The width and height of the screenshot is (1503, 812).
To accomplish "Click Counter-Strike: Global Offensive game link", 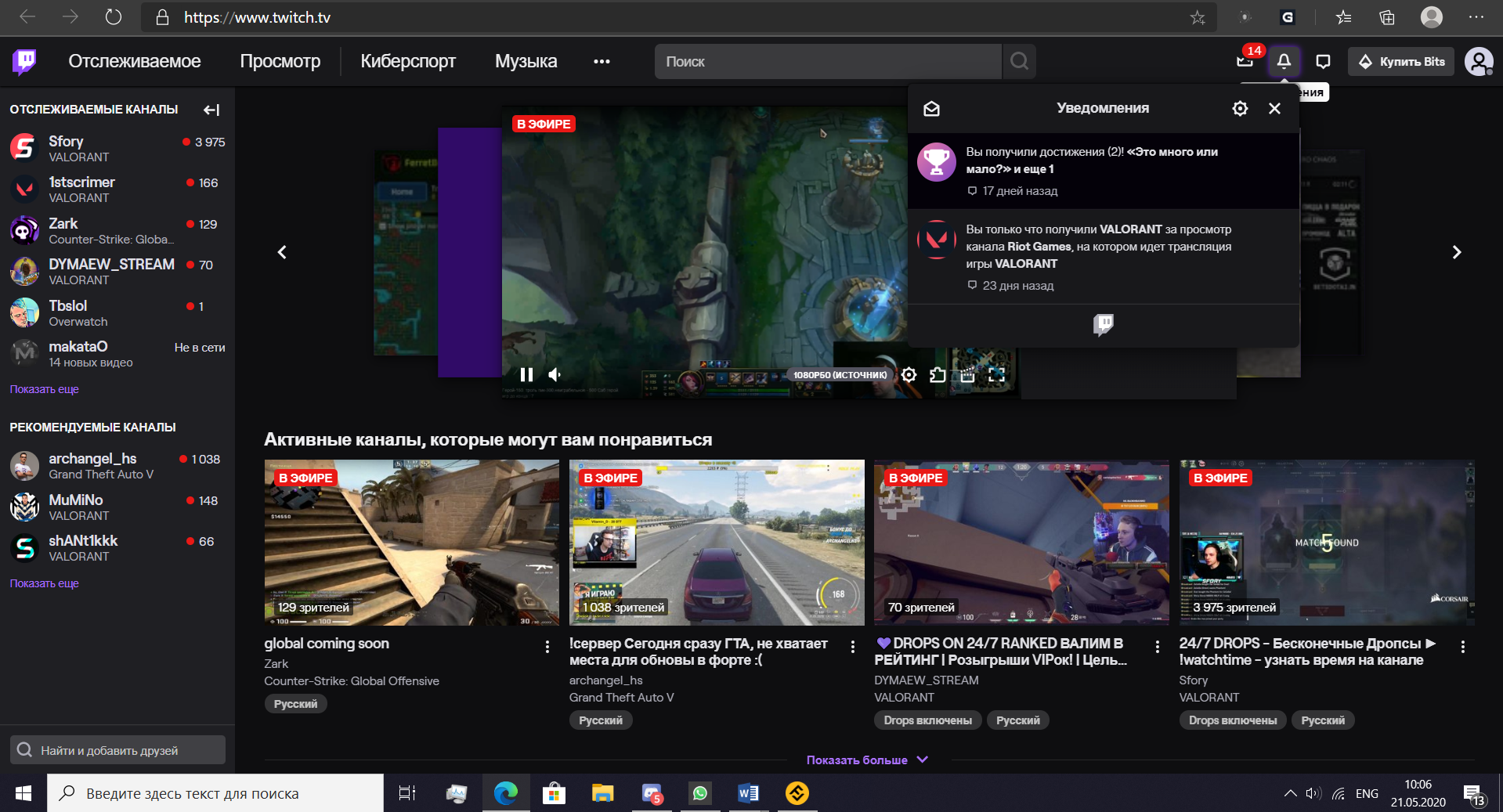I will point(352,681).
